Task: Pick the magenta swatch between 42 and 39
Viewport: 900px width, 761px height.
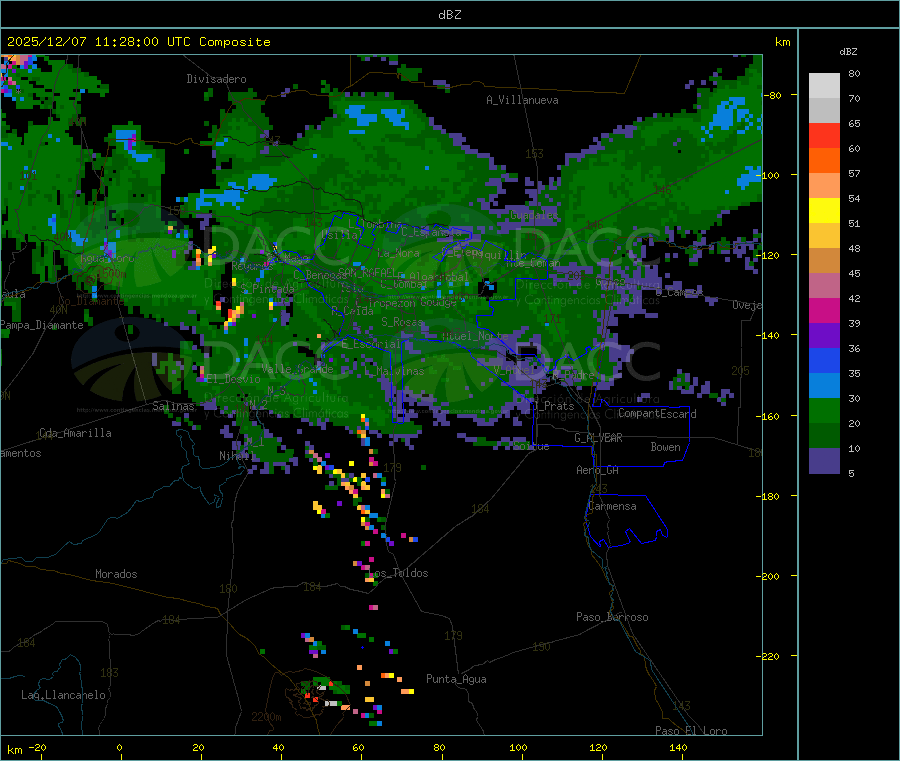Action: [824, 310]
